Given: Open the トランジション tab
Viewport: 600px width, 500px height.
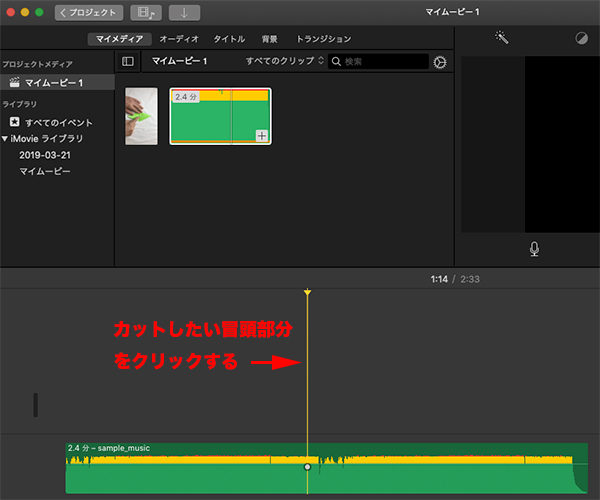Looking at the screenshot, I should [324, 39].
